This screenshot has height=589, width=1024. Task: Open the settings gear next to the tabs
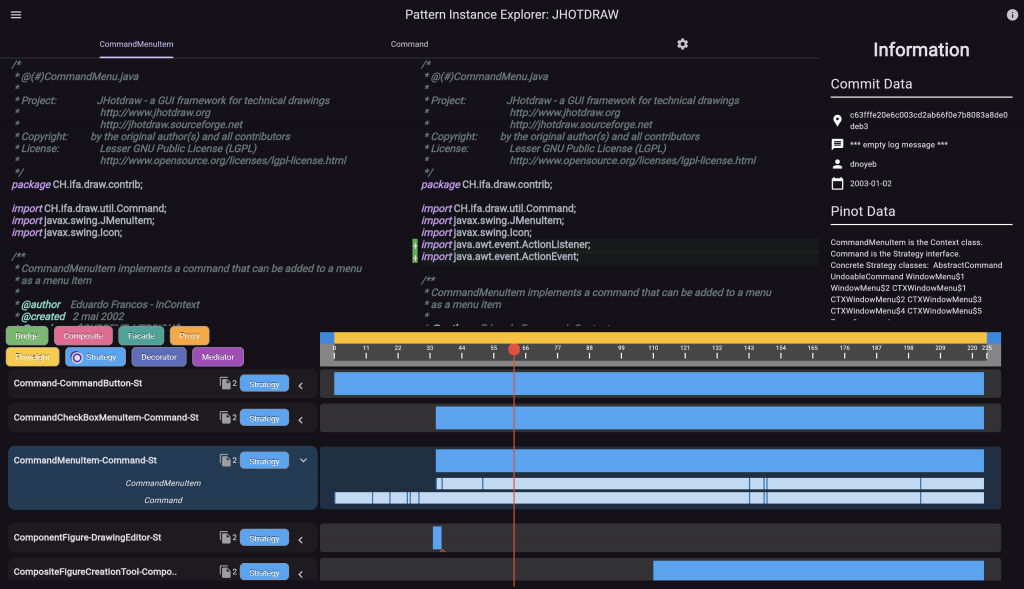click(x=682, y=44)
